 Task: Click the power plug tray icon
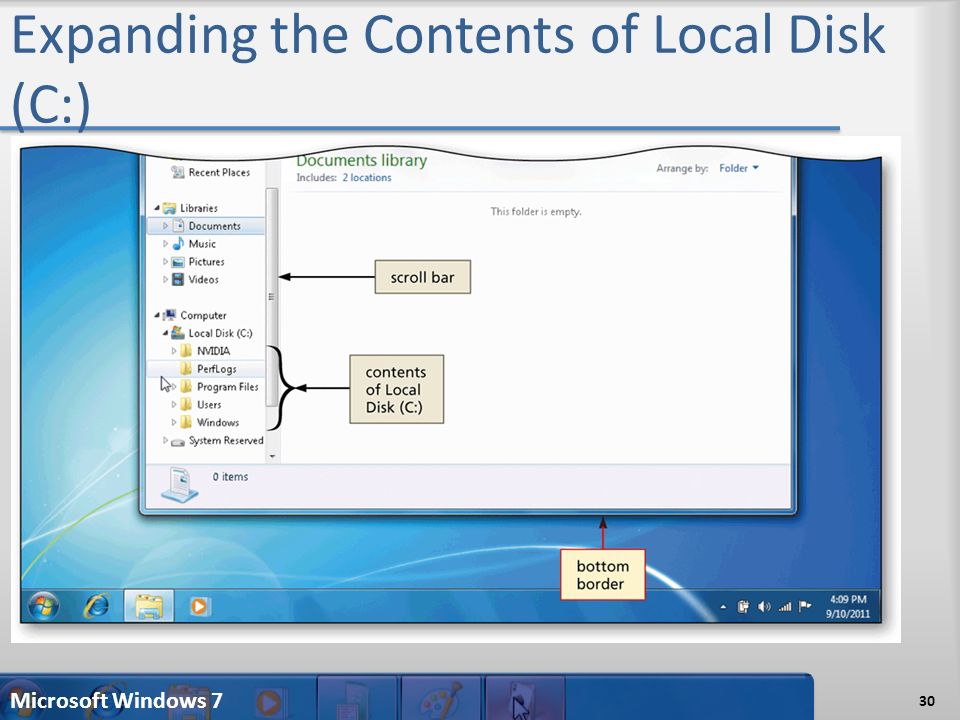pos(743,607)
